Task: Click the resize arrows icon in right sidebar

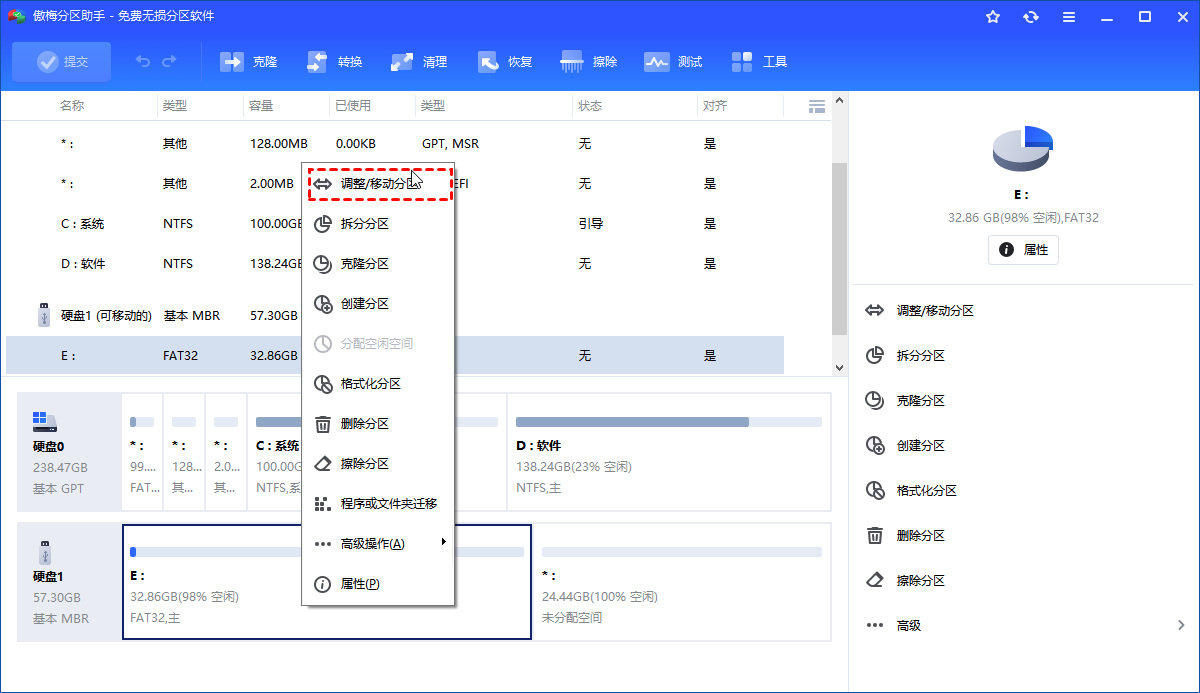Action: tap(875, 311)
